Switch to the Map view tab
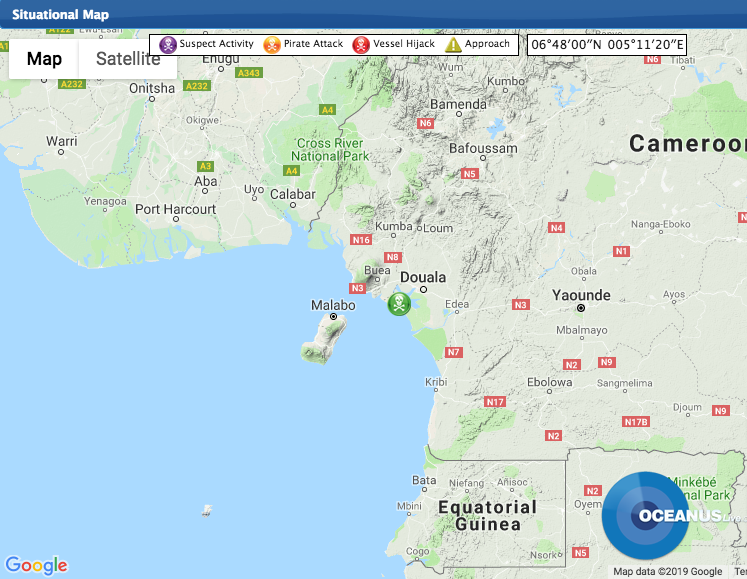 click(x=44, y=59)
